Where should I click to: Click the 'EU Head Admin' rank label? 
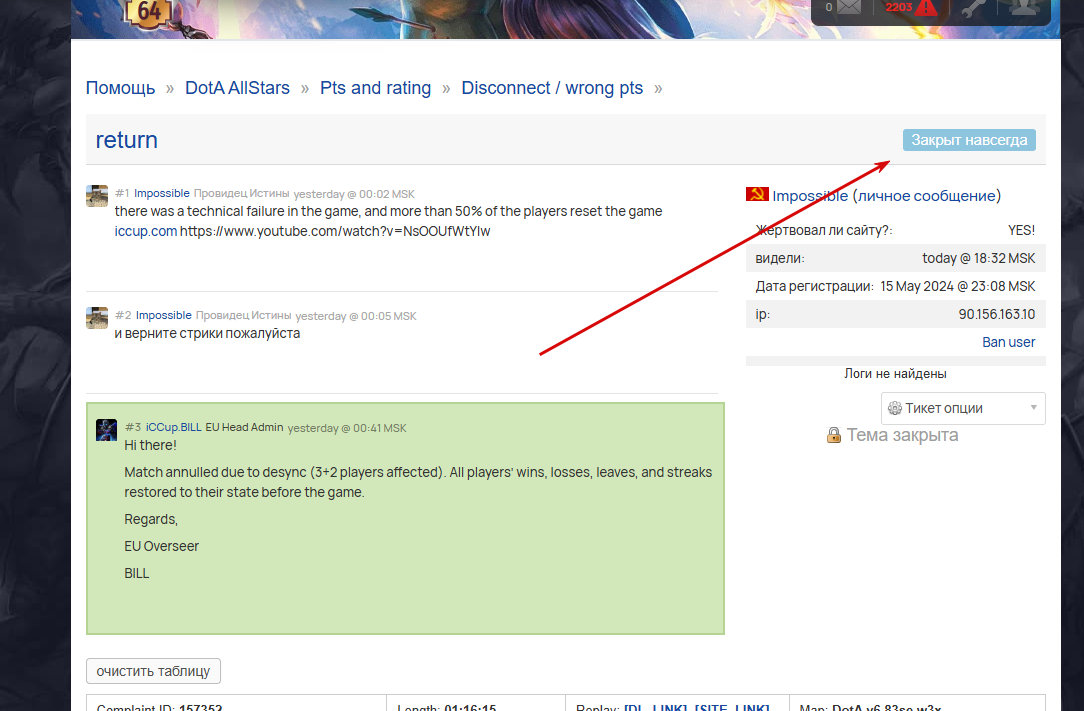coord(245,427)
